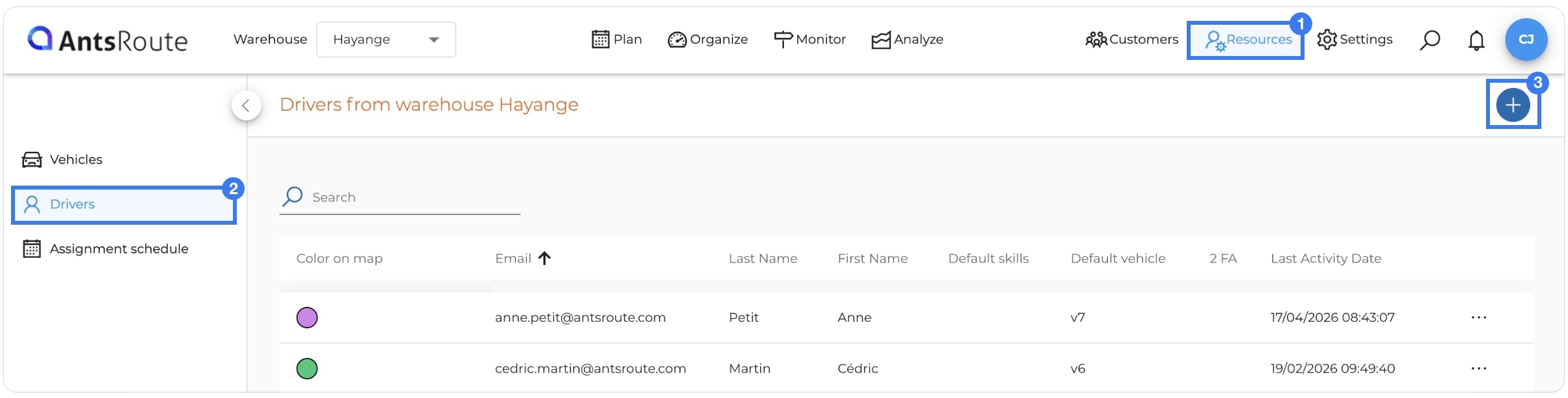1568x398 pixels.
Task: Go to Customers section
Action: (x=1131, y=40)
